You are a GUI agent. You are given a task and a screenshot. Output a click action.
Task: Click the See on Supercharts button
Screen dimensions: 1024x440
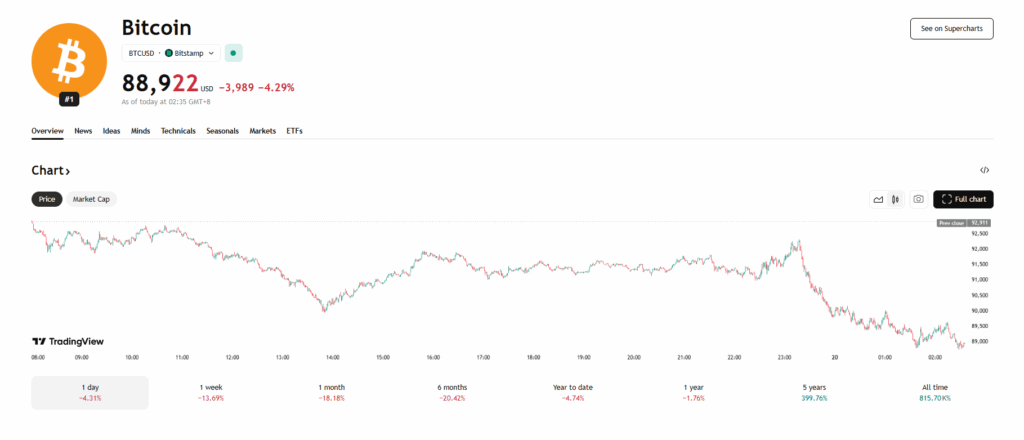[x=951, y=29]
